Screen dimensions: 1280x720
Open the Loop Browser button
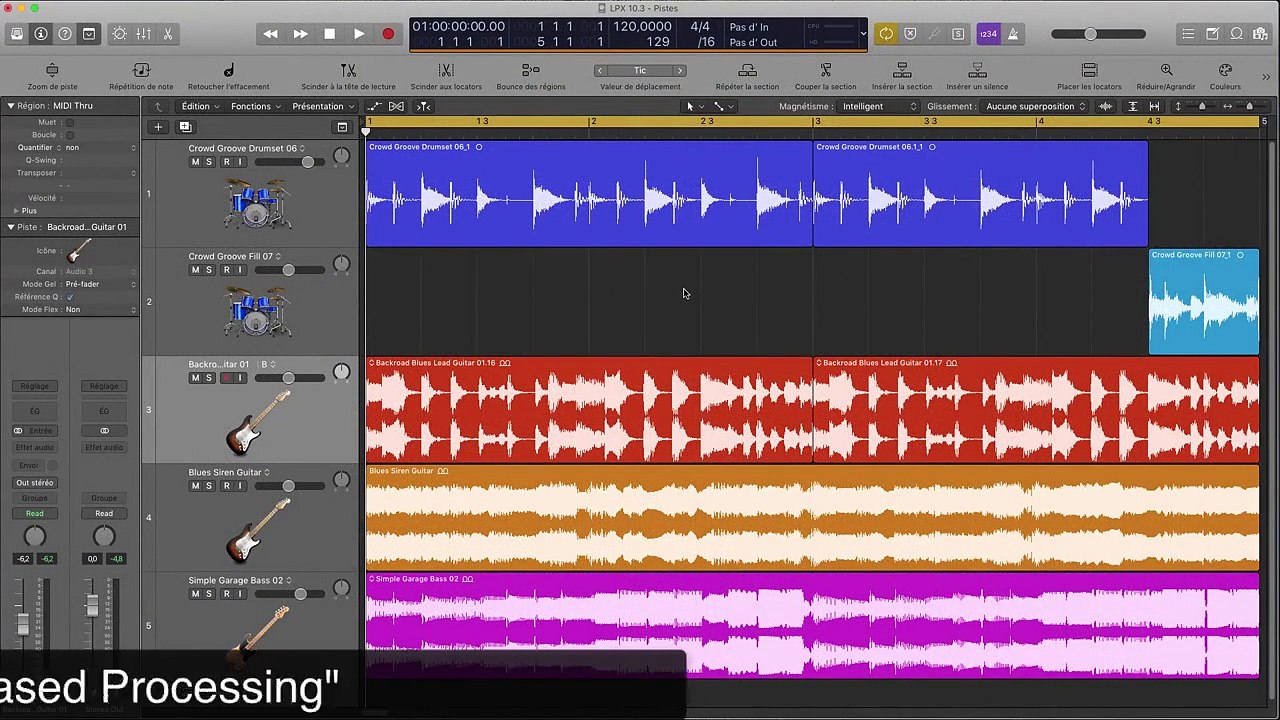(x=1237, y=34)
